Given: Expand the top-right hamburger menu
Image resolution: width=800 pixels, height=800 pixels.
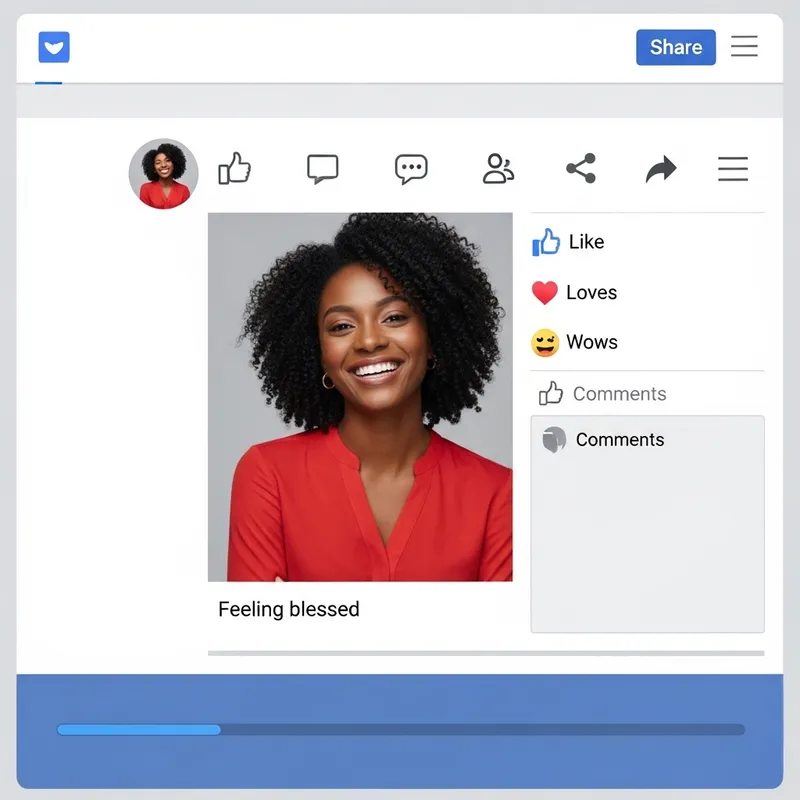Looking at the screenshot, I should point(744,46).
